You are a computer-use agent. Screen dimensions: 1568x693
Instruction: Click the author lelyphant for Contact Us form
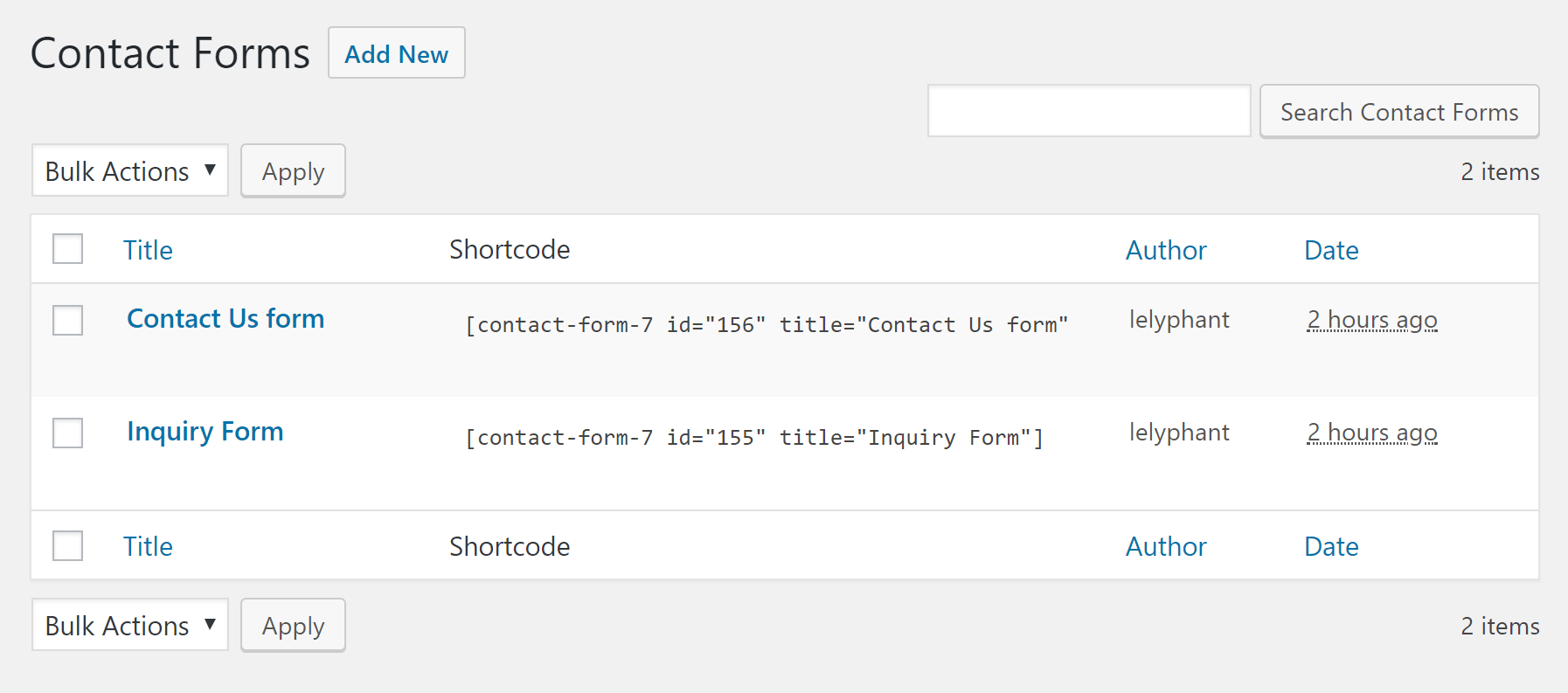1178,320
